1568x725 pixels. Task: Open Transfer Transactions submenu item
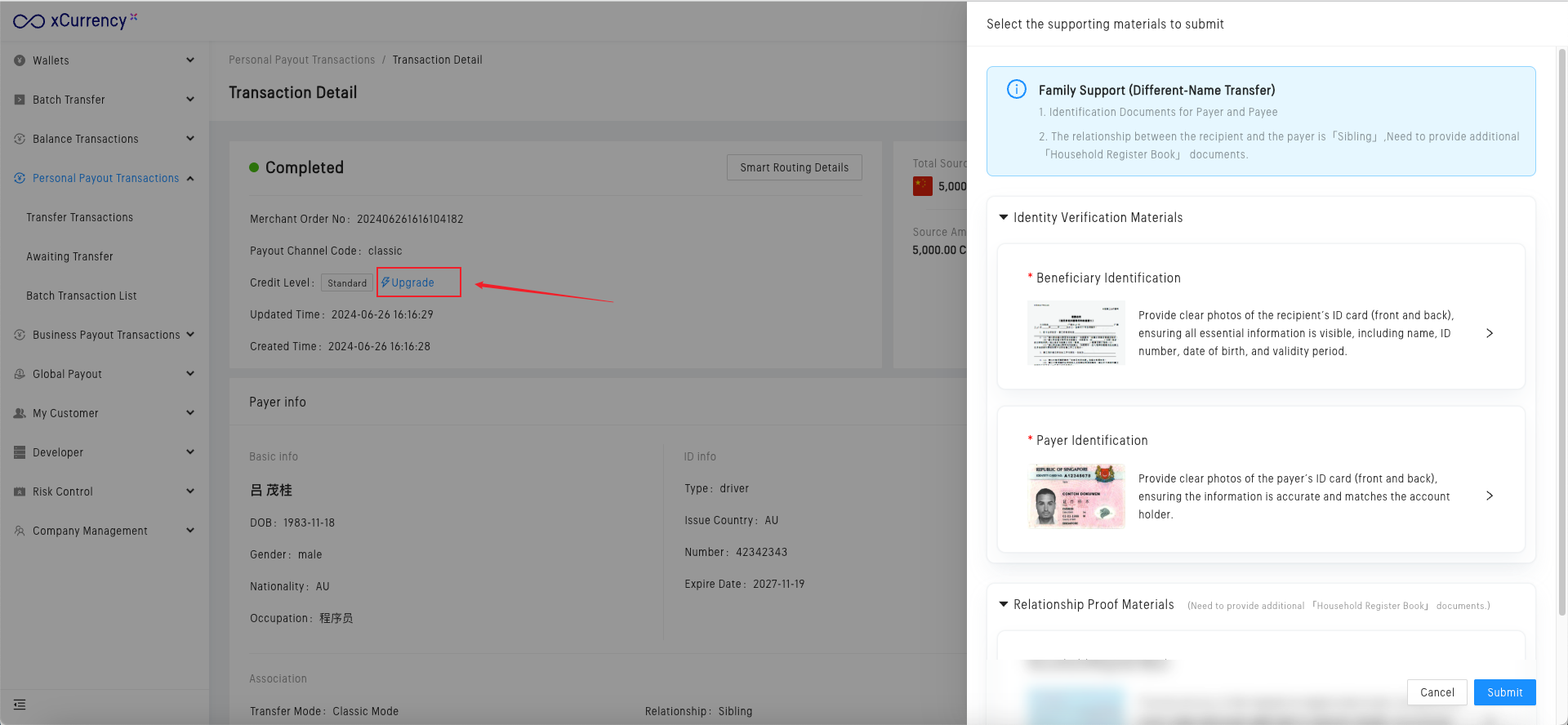[x=79, y=217]
